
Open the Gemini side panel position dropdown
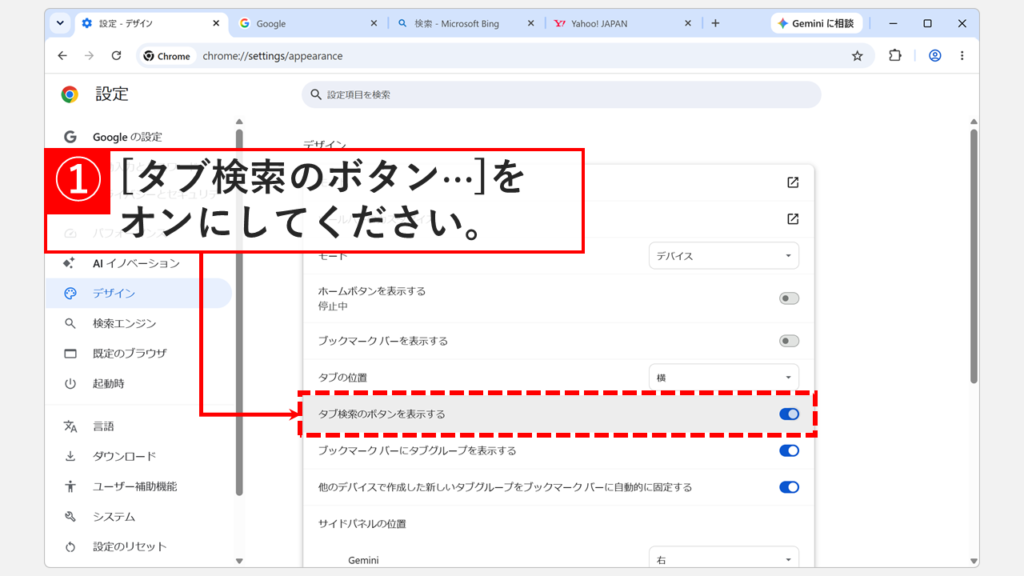724,558
